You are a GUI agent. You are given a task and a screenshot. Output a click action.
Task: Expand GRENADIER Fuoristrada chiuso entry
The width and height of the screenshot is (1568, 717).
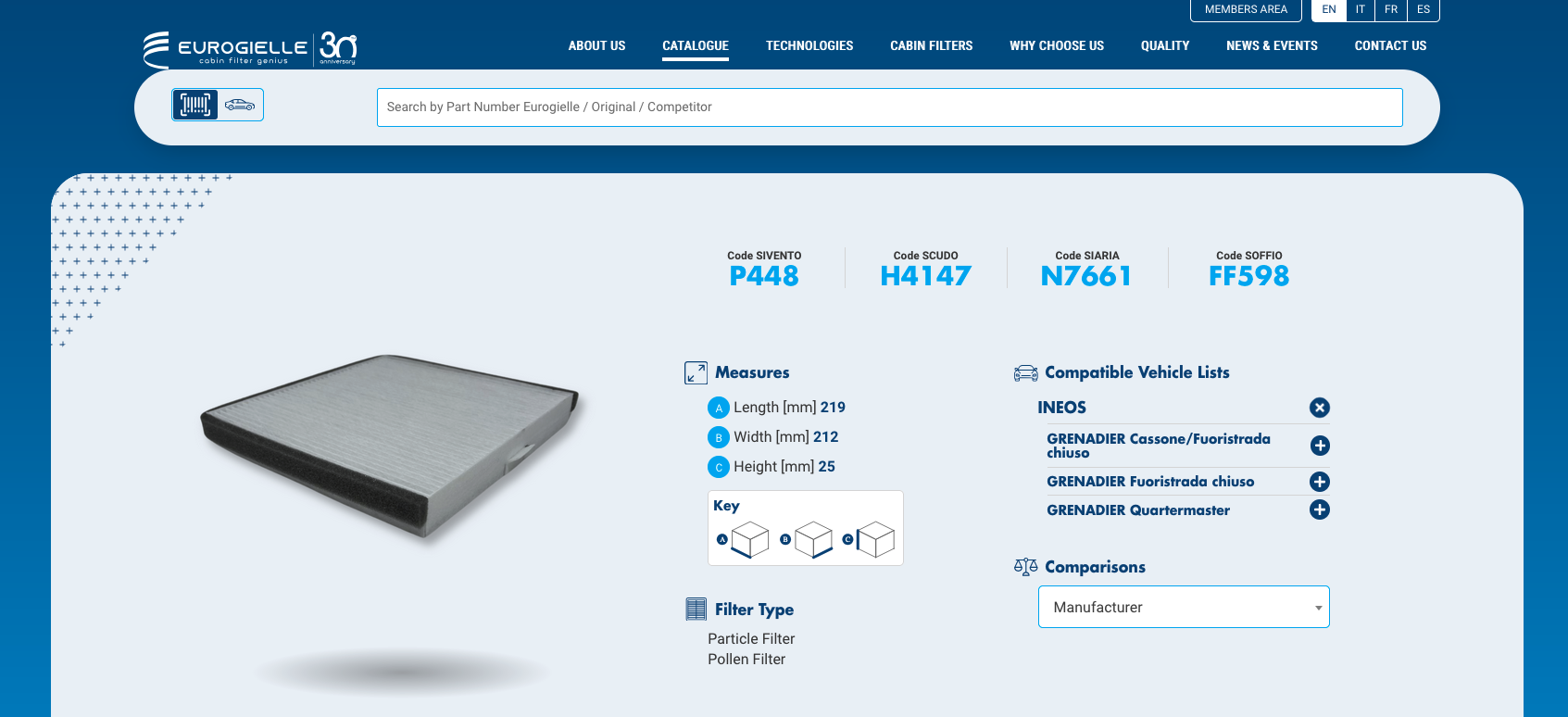pyautogui.click(x=1320, y=482)
